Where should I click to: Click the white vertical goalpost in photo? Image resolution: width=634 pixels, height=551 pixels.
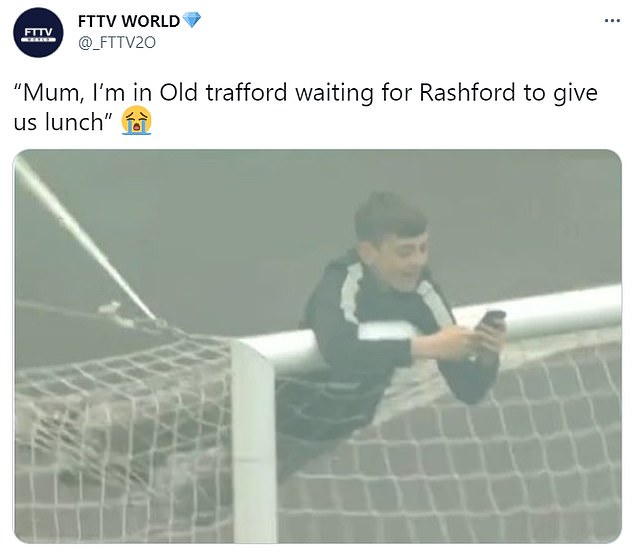pyautogui.click(x=254, y=443)
